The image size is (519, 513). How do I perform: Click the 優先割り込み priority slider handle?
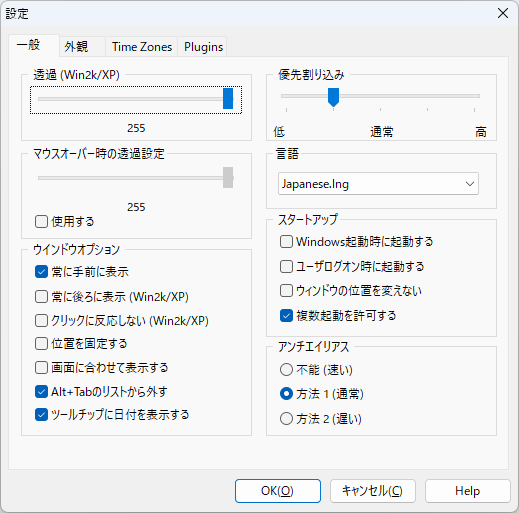coord(333,97)
